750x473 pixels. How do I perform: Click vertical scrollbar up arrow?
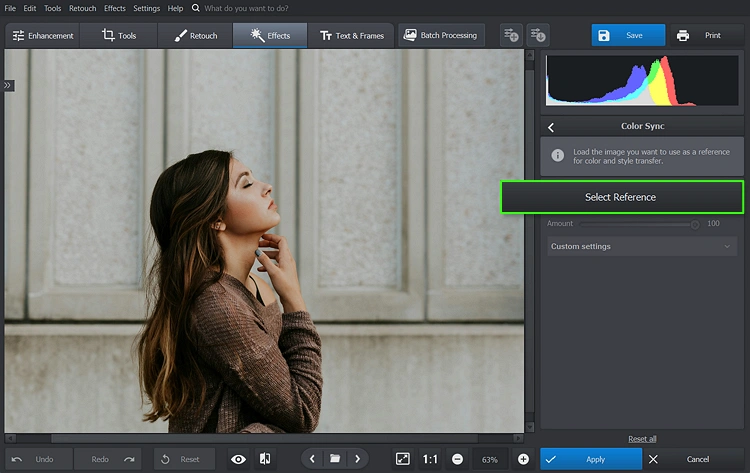(529, 55)
